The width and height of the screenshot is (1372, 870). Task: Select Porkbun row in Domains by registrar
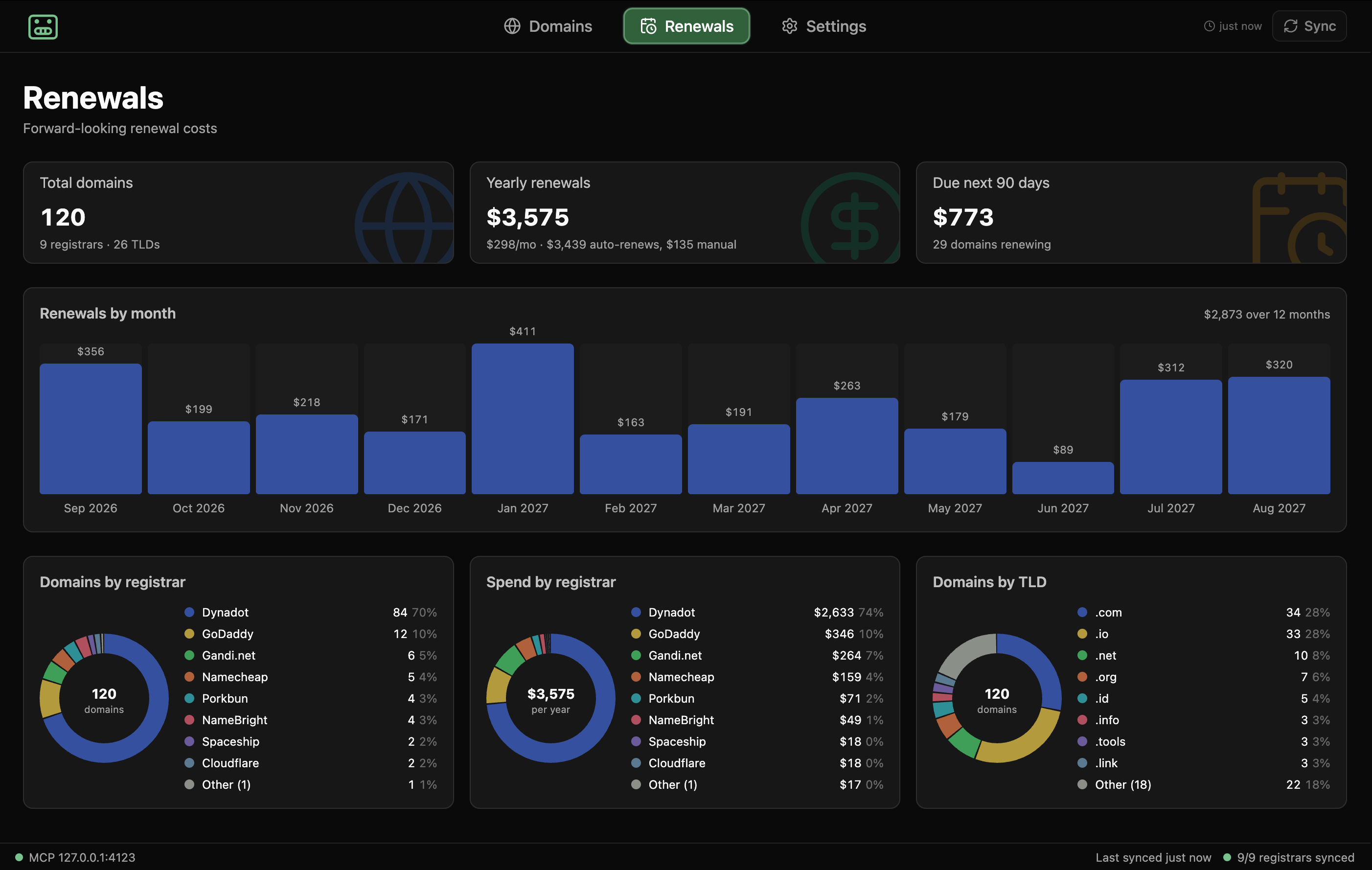click(x=311, y=699)
